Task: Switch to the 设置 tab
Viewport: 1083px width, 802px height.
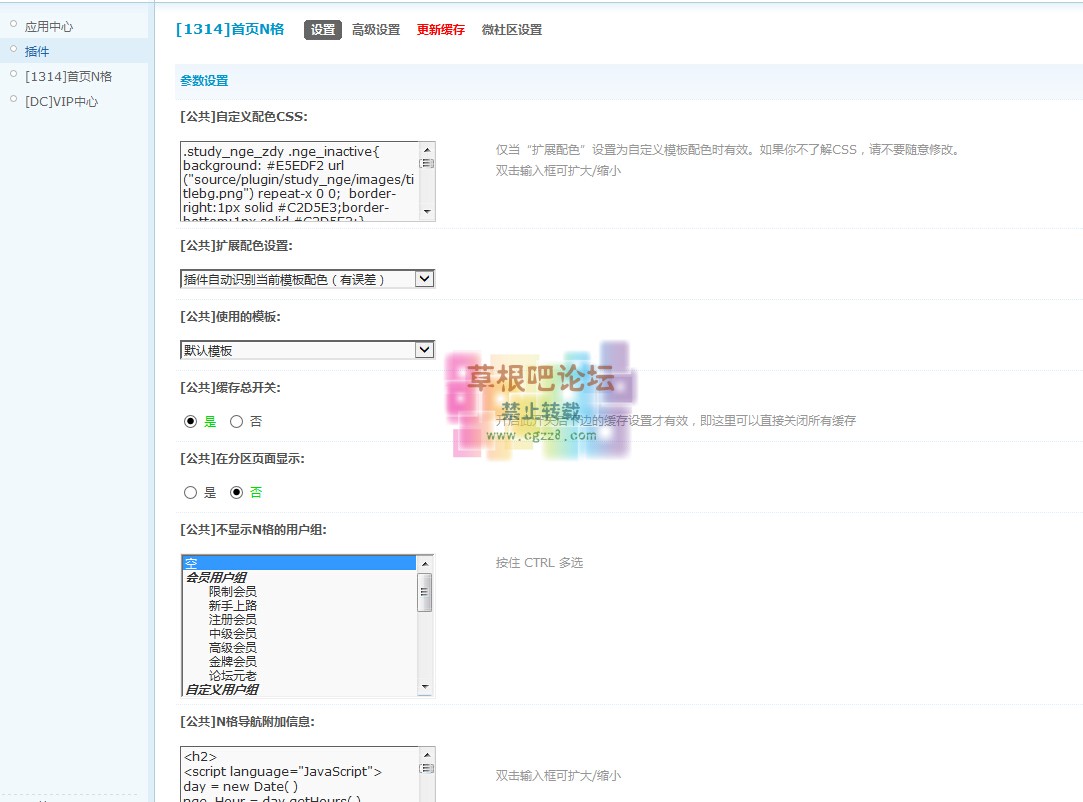Action: (323, 30)
